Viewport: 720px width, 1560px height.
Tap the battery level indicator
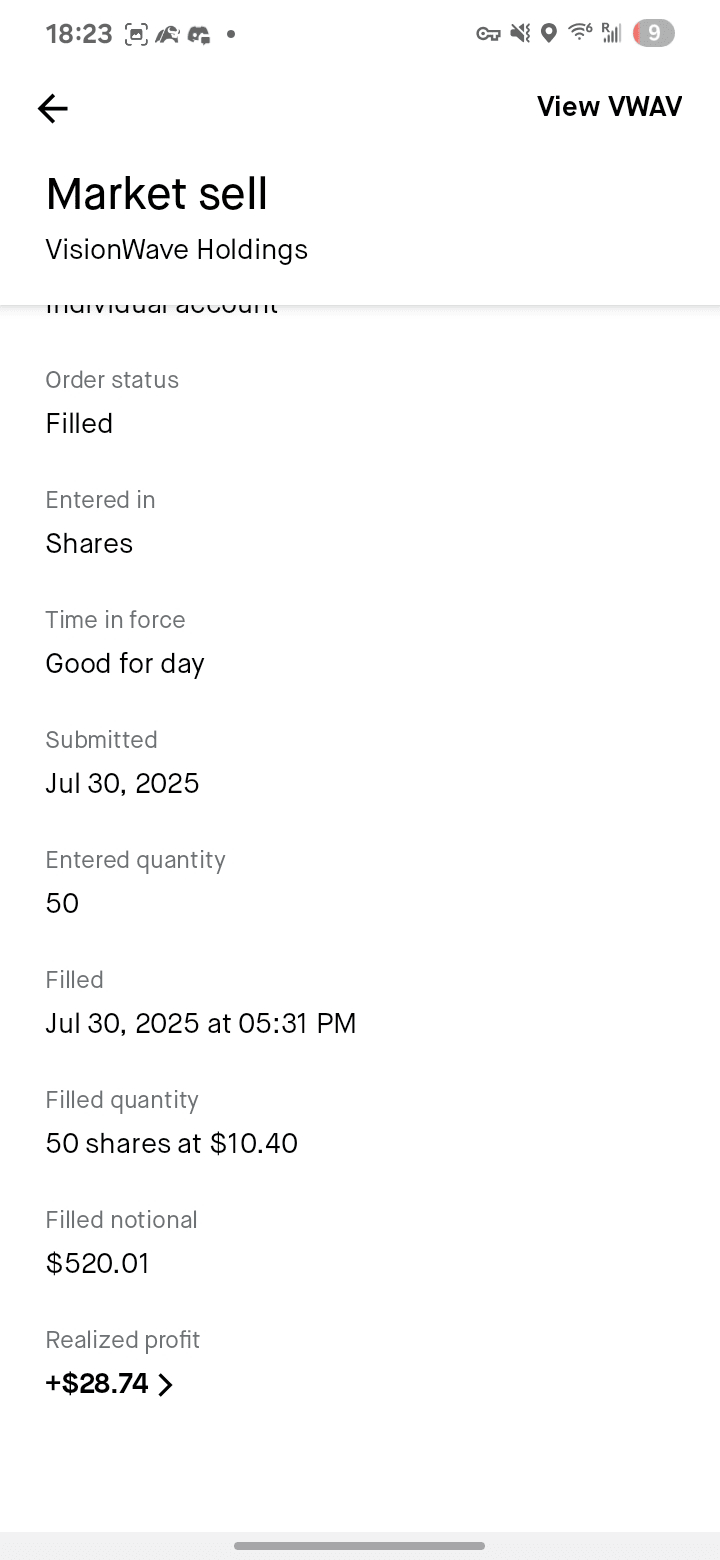point(653,34)
